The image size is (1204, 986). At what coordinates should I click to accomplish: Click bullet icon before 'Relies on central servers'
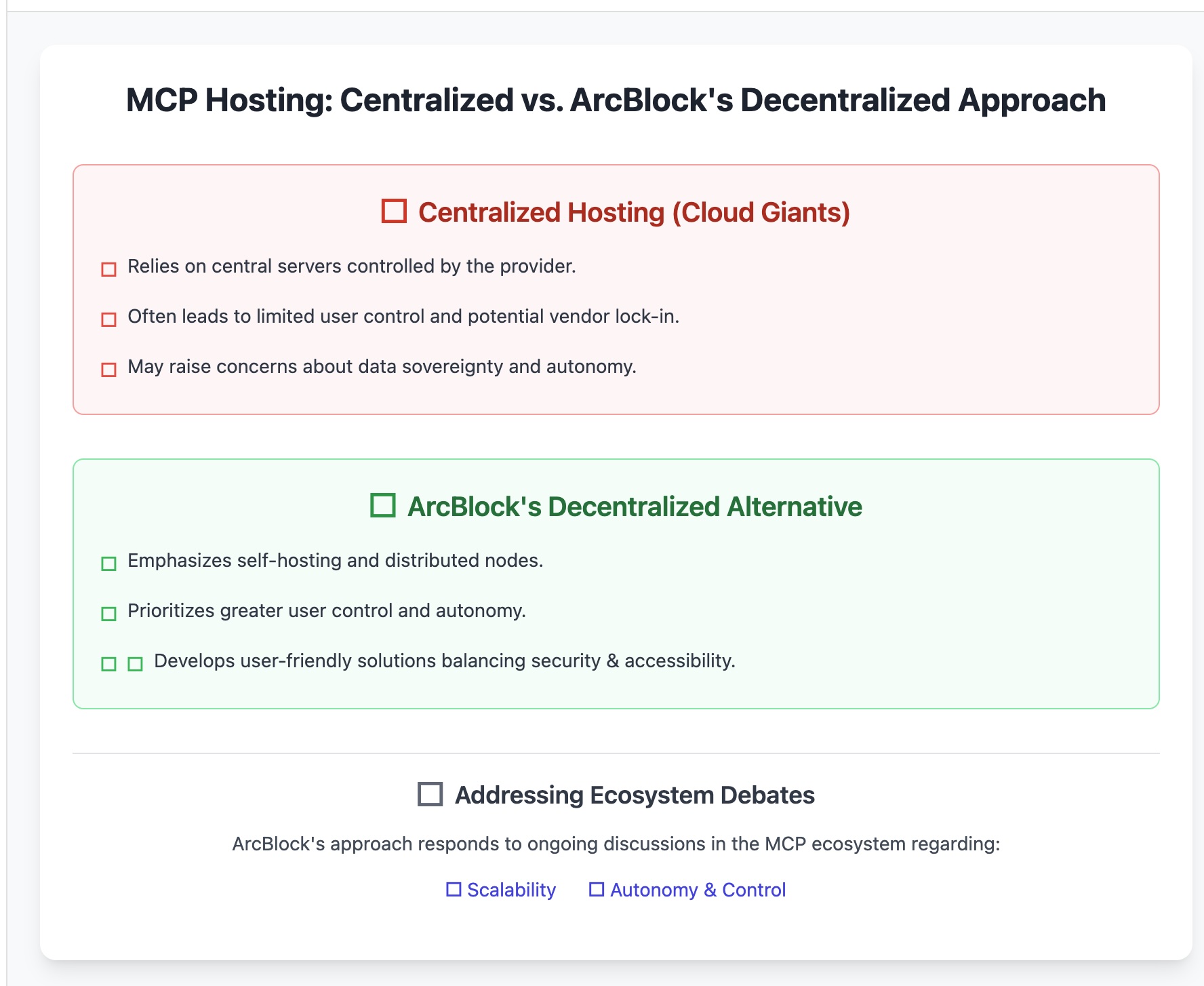(108, 269)
